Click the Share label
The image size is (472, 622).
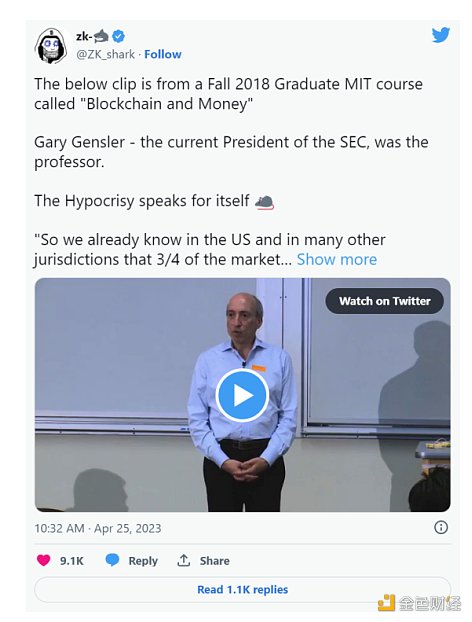pyautogui.click(x=215, y=561)
